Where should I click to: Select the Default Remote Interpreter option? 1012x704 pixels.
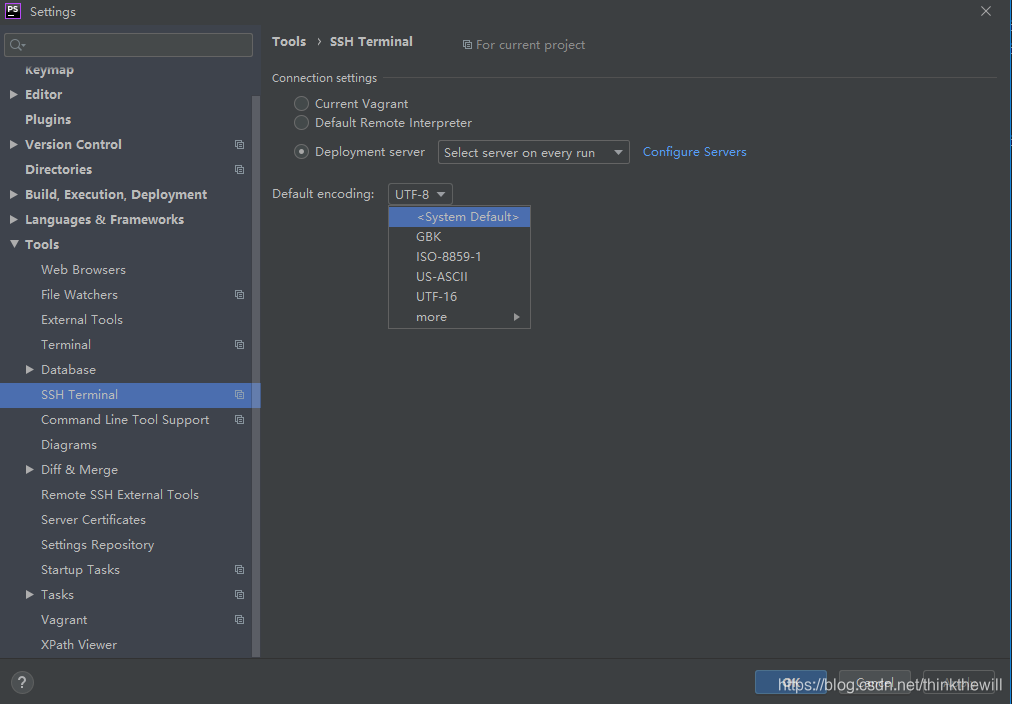tap(301, 123)
